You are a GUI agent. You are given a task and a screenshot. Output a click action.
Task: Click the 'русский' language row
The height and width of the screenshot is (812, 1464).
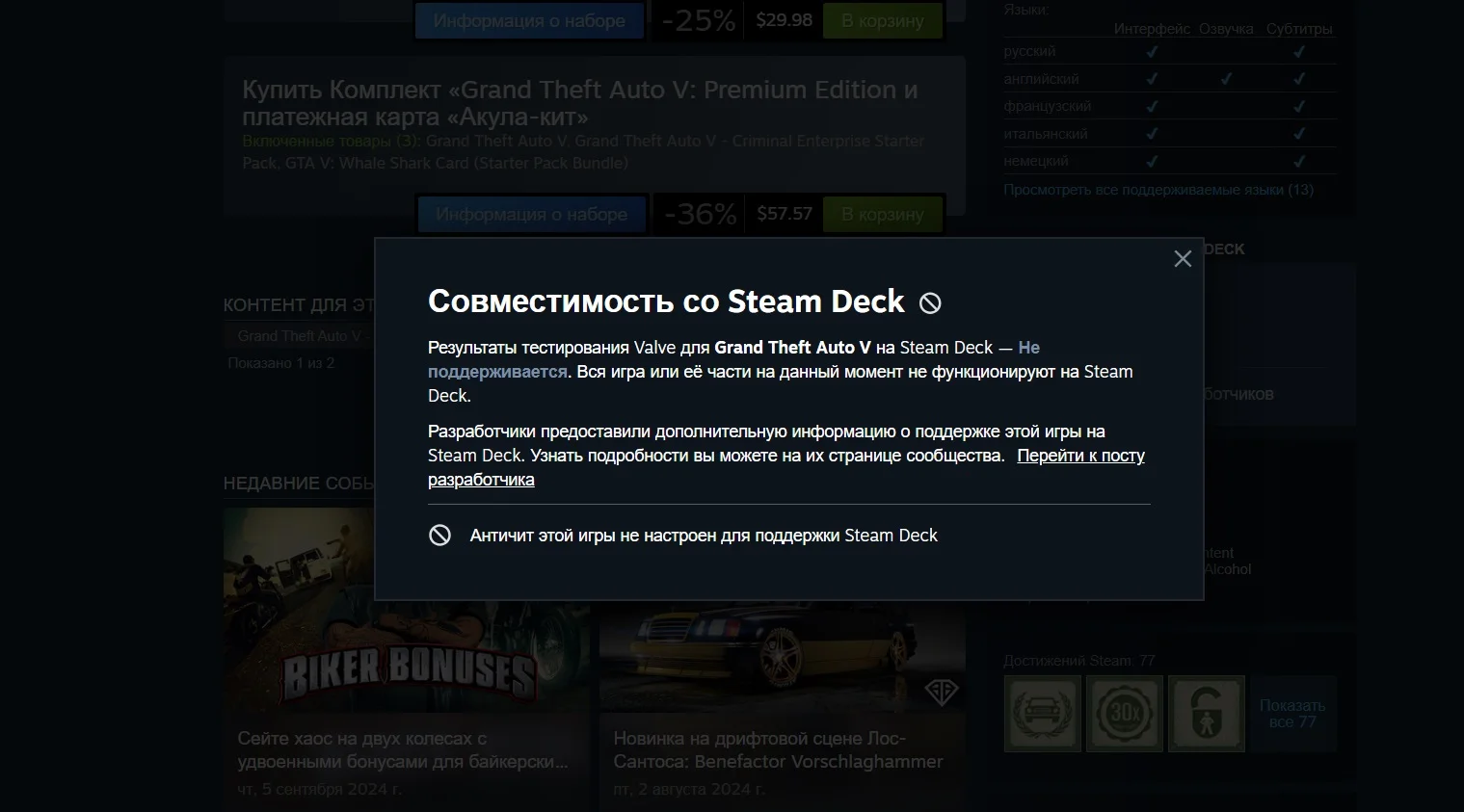[1170, 51]
